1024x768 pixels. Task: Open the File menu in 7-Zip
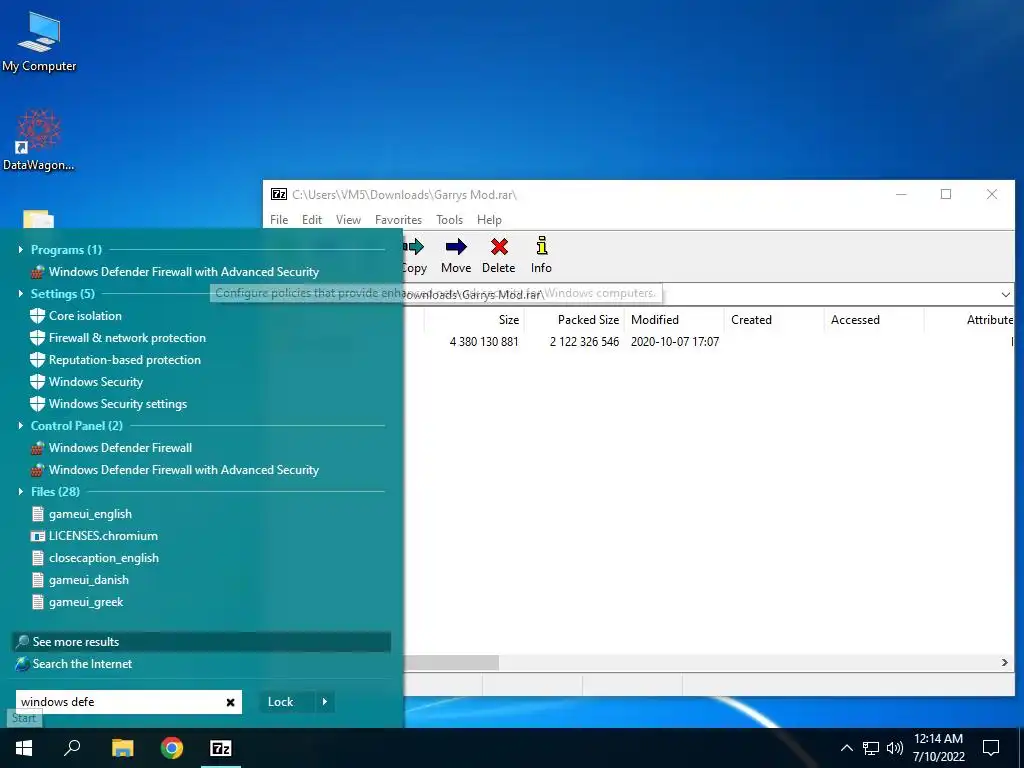pos(279,220)
